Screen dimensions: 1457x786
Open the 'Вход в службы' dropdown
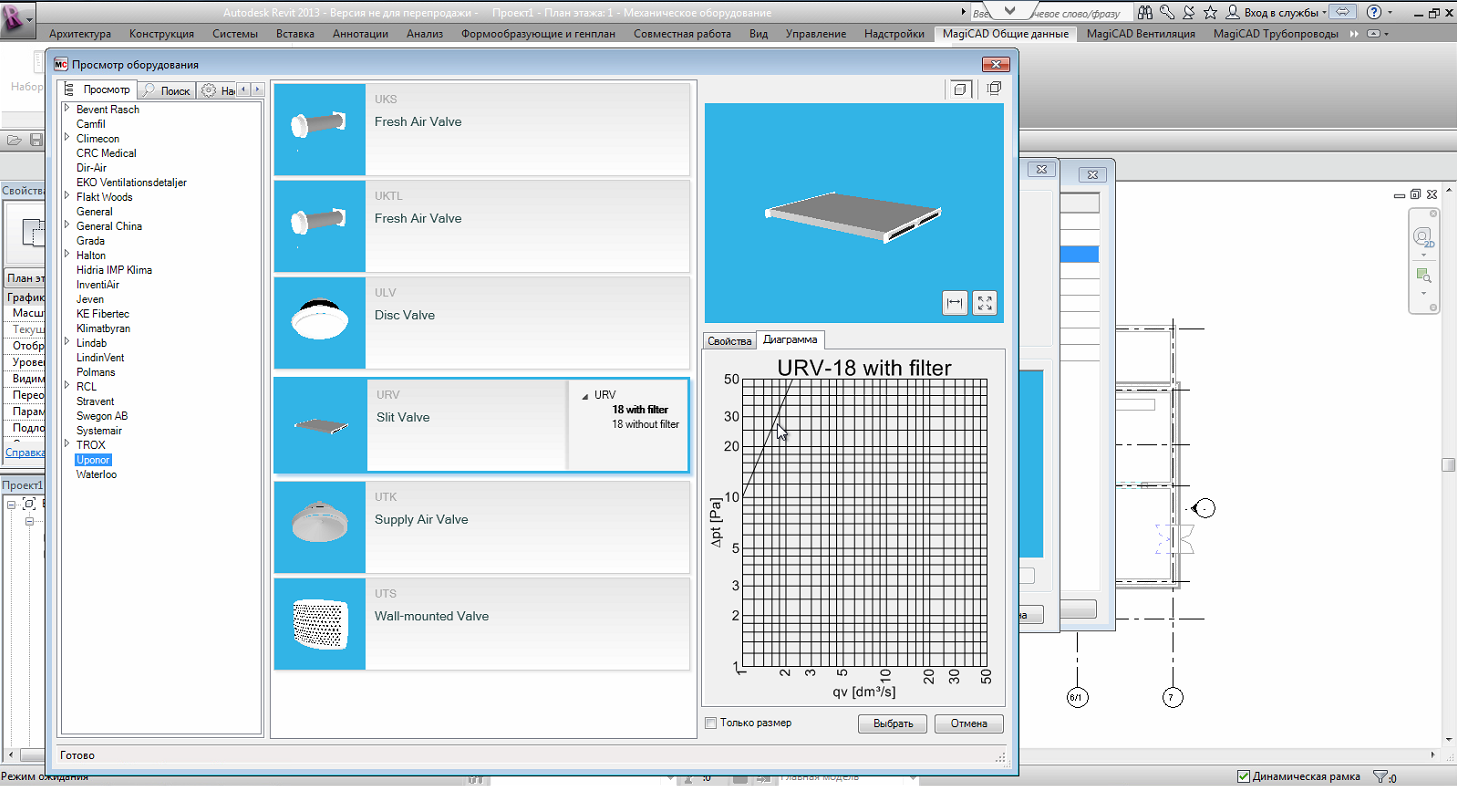[1276, 13]
